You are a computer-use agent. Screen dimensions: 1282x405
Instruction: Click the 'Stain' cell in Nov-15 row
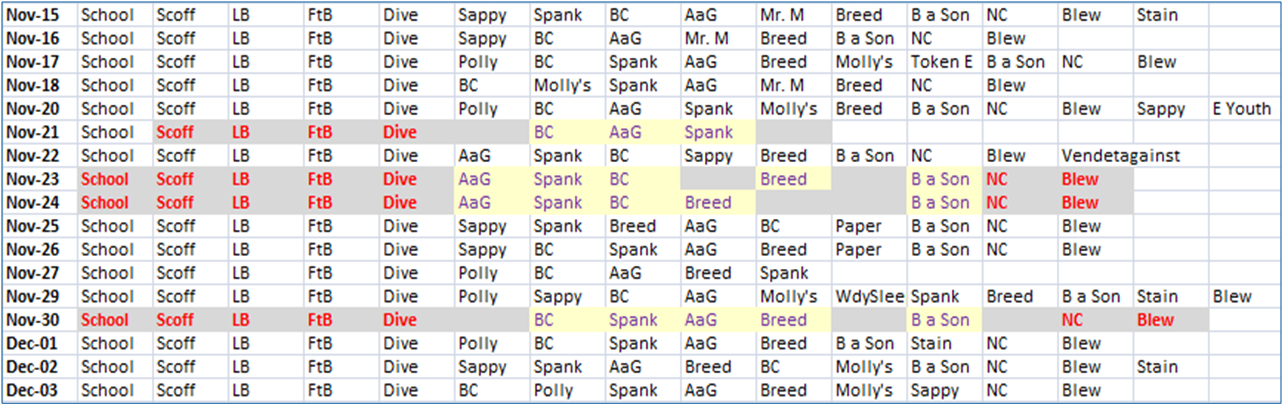tap(1157, 15)
